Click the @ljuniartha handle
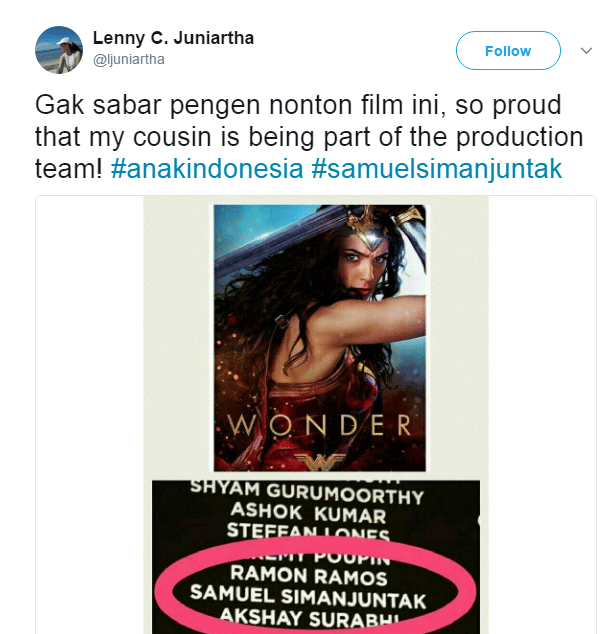604x634 pixels. 129,60
